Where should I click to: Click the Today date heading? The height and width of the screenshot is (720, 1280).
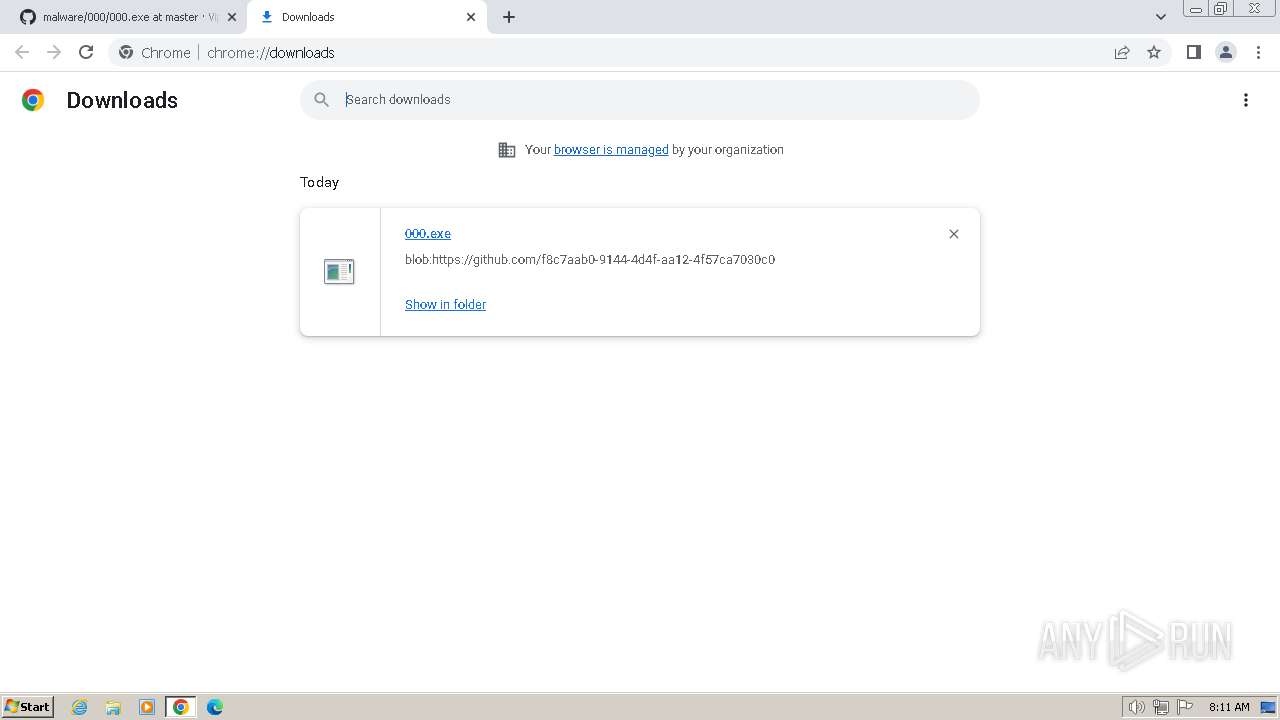coord(319,182)
